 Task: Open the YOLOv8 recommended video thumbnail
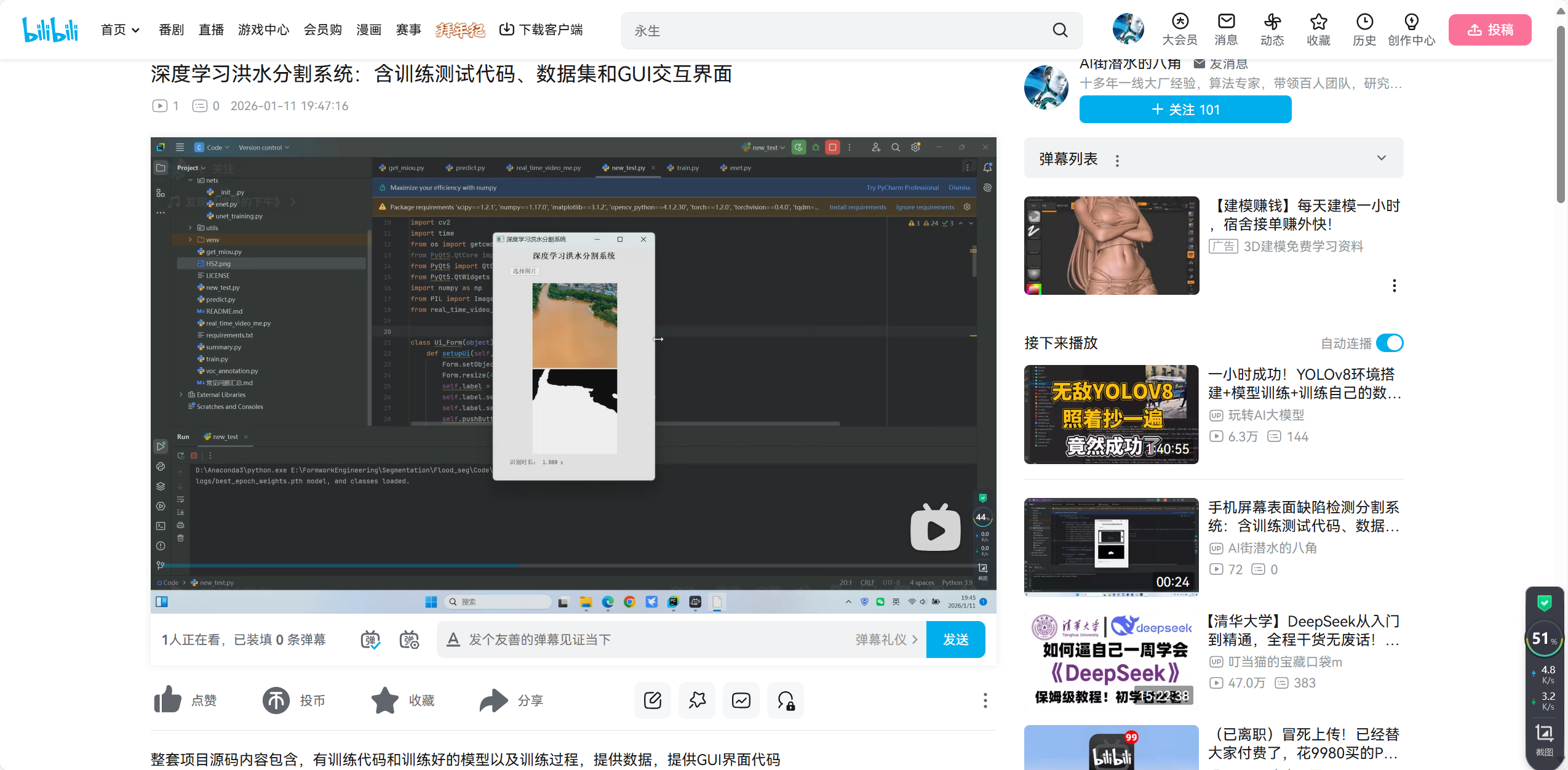click(x=1111, y=414)
